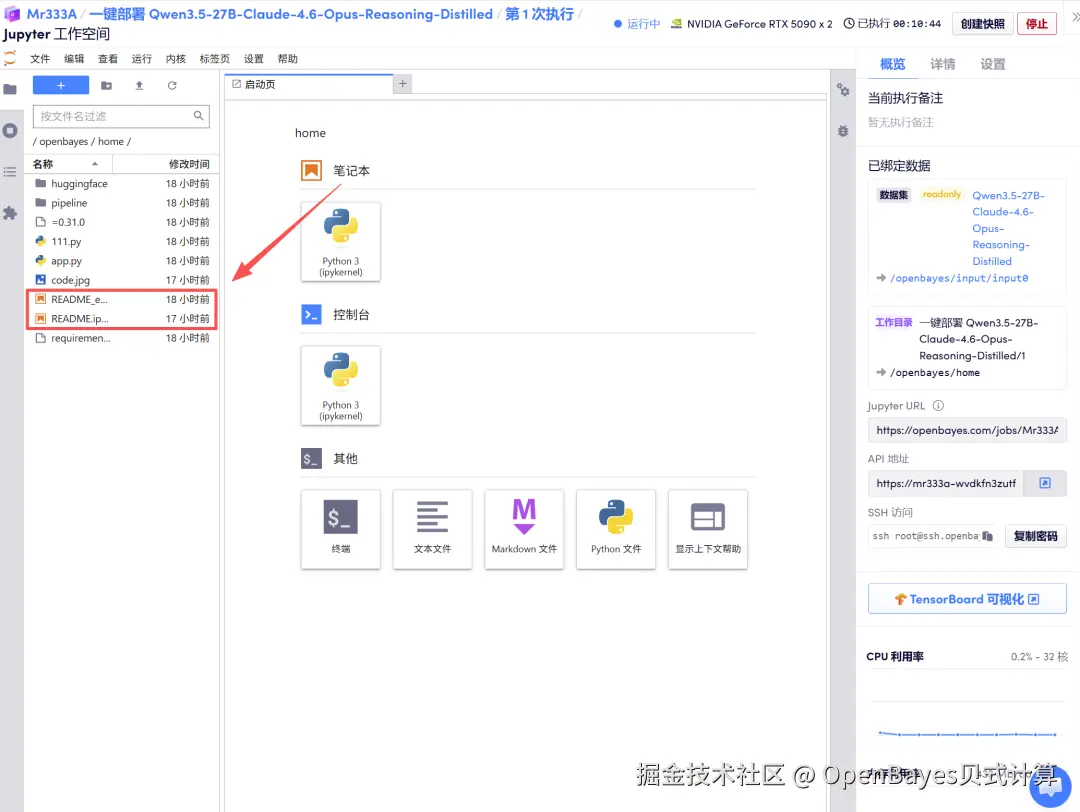Screen dimensions: 1080x812
Task: Select the 启动页 tab
Action: click(309, 84)
